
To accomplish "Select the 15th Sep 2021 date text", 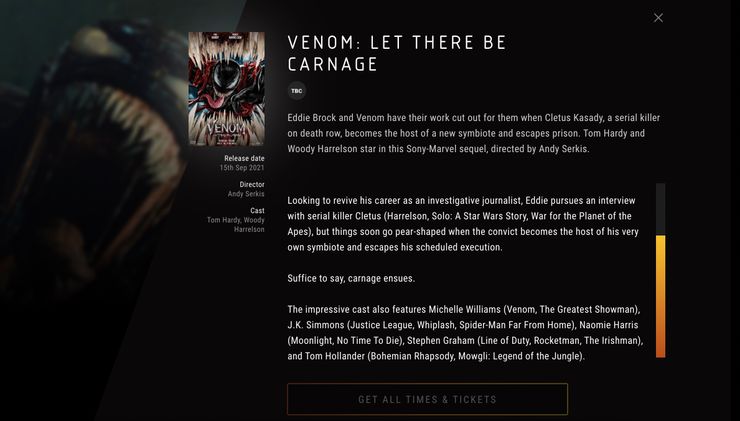I will [x=242, y=168].
